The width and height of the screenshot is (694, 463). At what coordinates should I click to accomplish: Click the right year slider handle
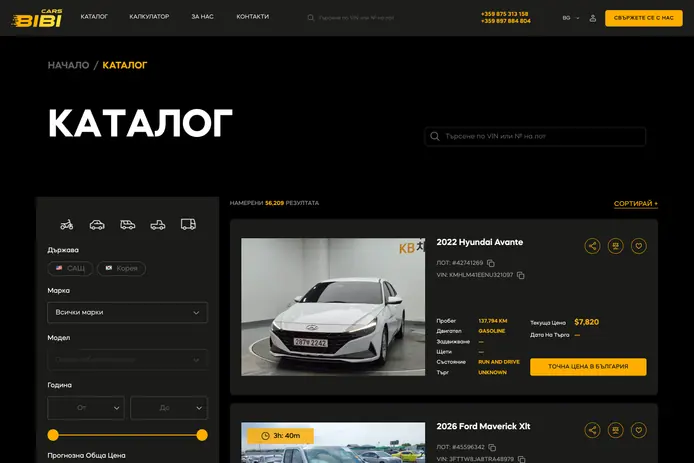(x=202, y=435)
